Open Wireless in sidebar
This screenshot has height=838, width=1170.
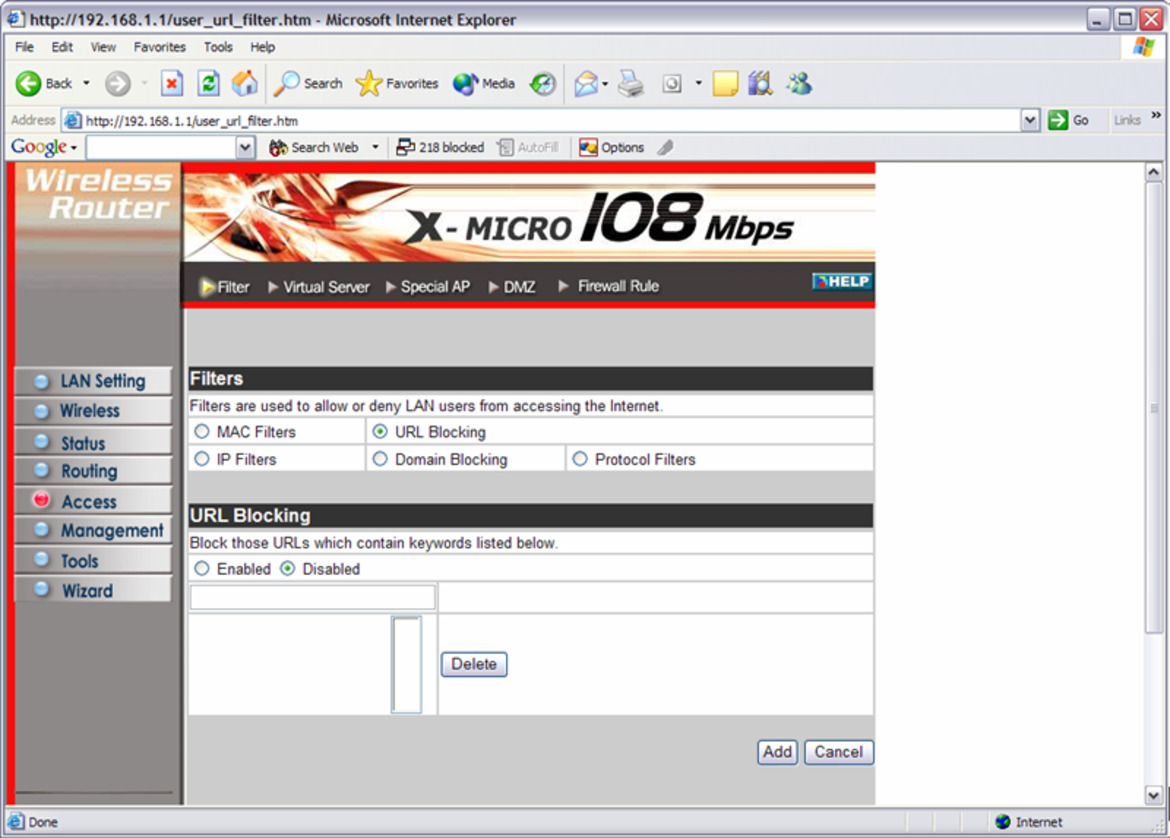pos(93,411)
